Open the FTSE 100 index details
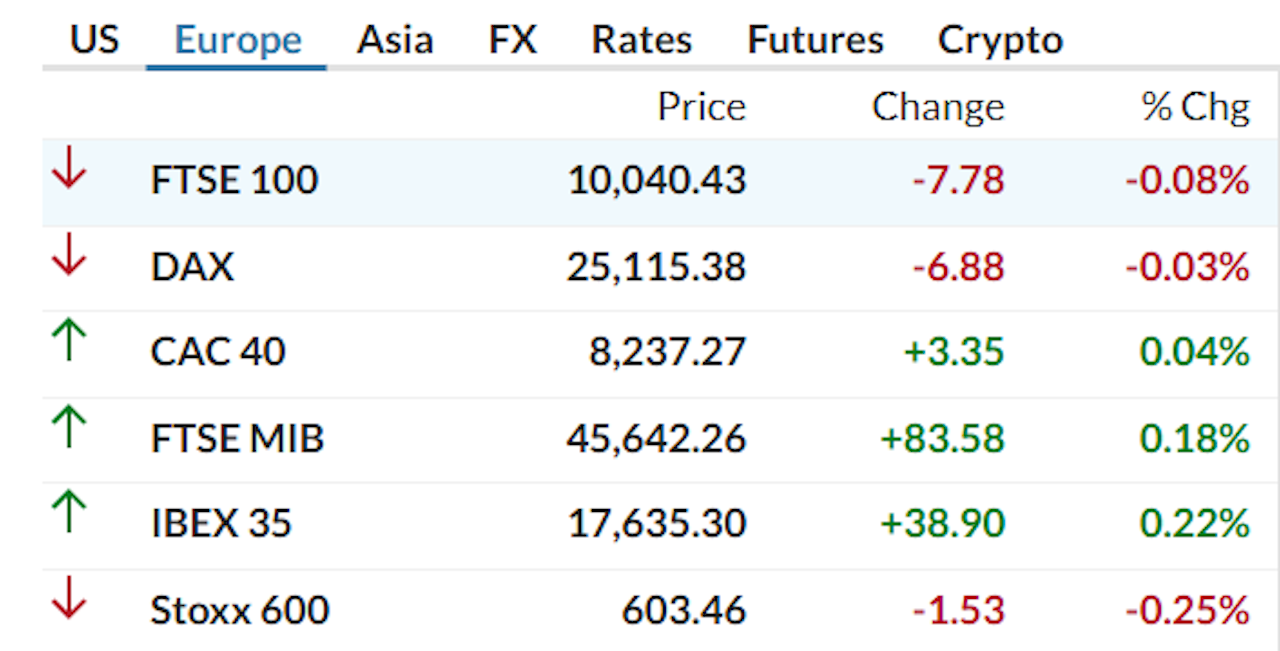 234,180
